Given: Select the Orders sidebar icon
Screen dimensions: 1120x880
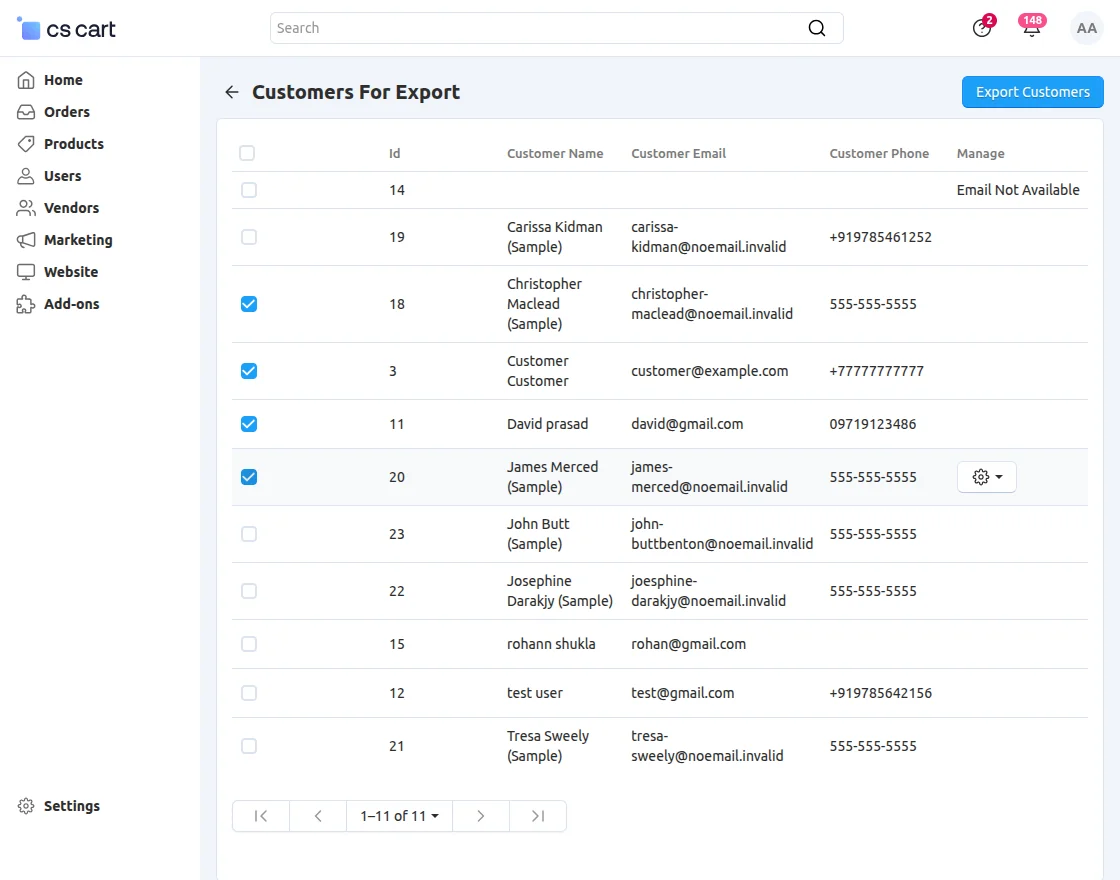Looking at the screenshot, I should 25,111.
